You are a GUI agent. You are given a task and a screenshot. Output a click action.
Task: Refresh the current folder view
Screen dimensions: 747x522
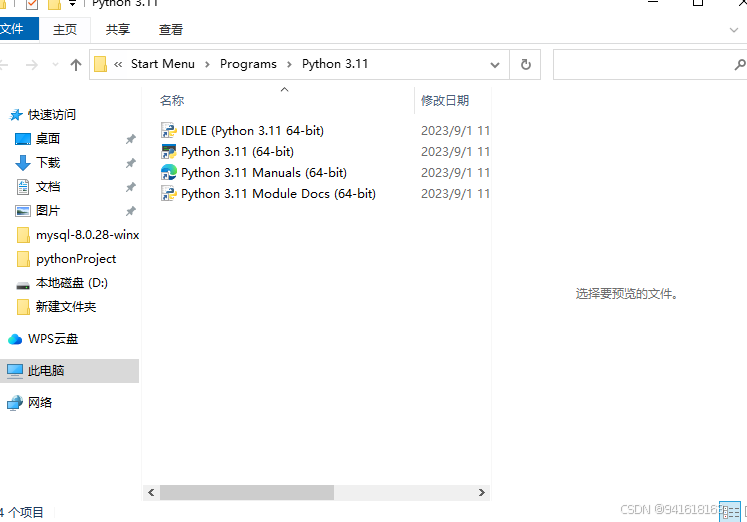[x=525, y=64]
